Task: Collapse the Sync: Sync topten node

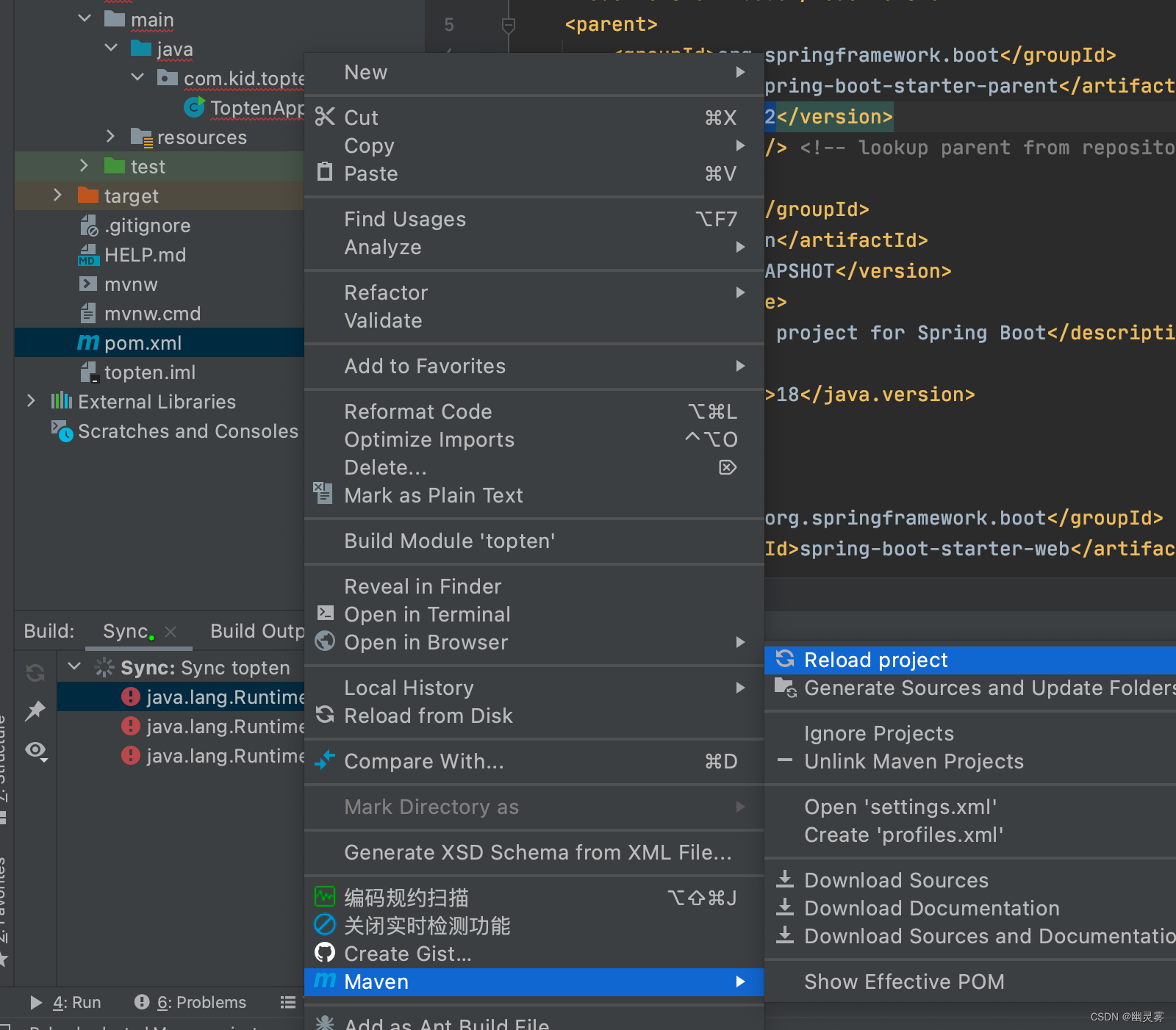Action: [73, 667]
